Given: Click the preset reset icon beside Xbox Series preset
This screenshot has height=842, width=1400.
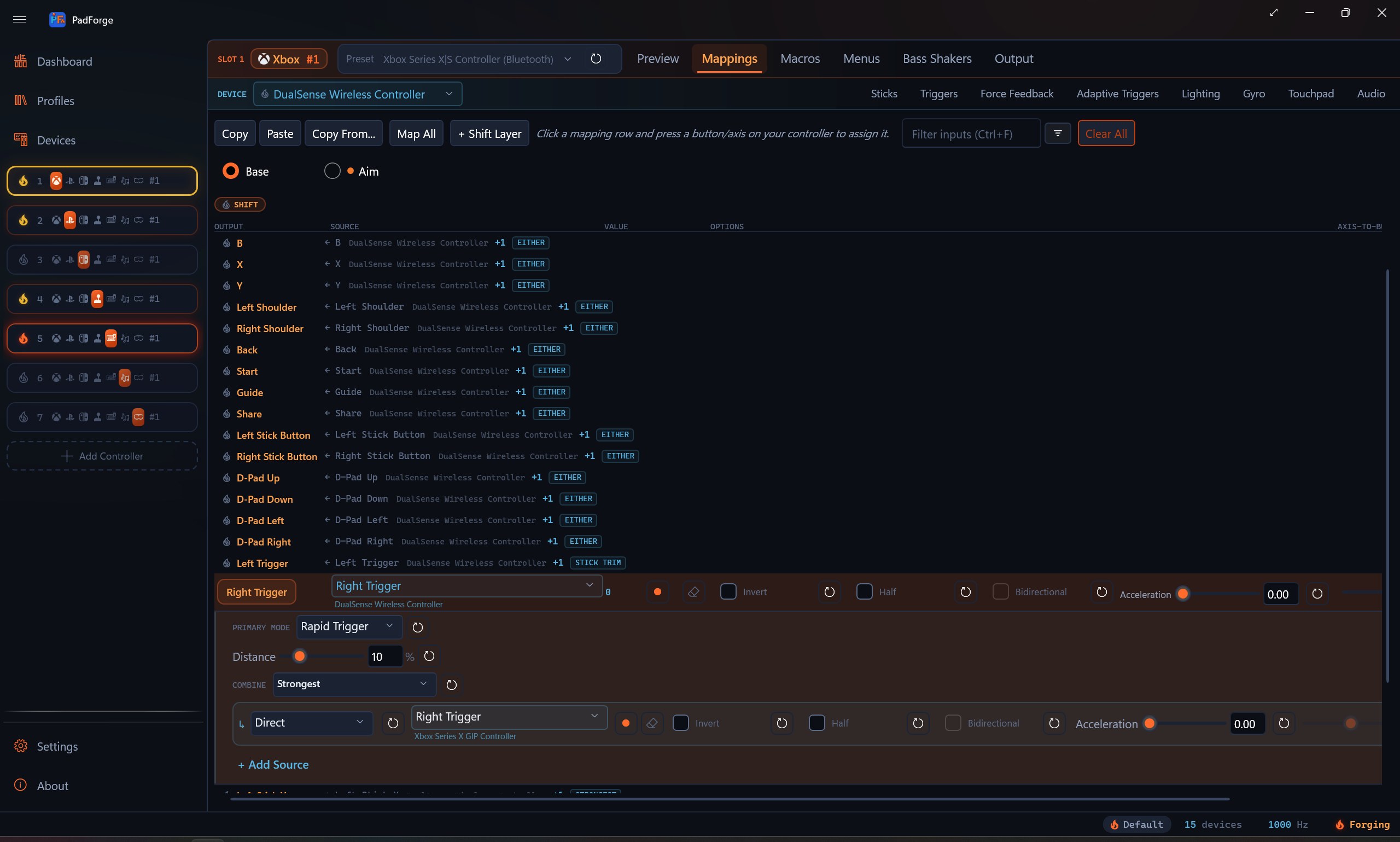Looking at the screenshot, I should 596,59.
